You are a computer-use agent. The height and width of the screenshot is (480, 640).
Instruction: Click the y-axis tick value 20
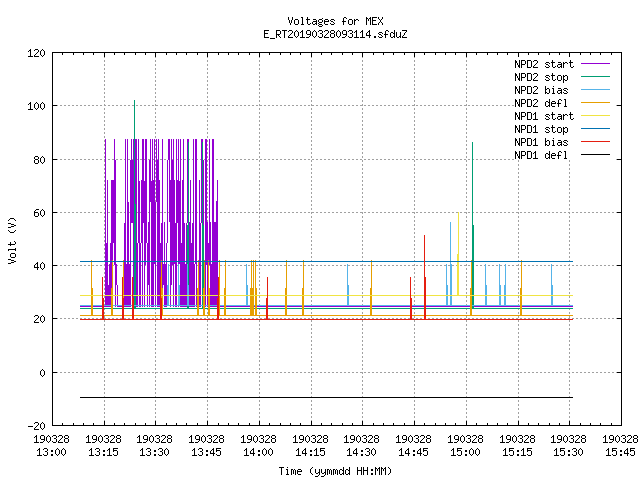point(39,319)
